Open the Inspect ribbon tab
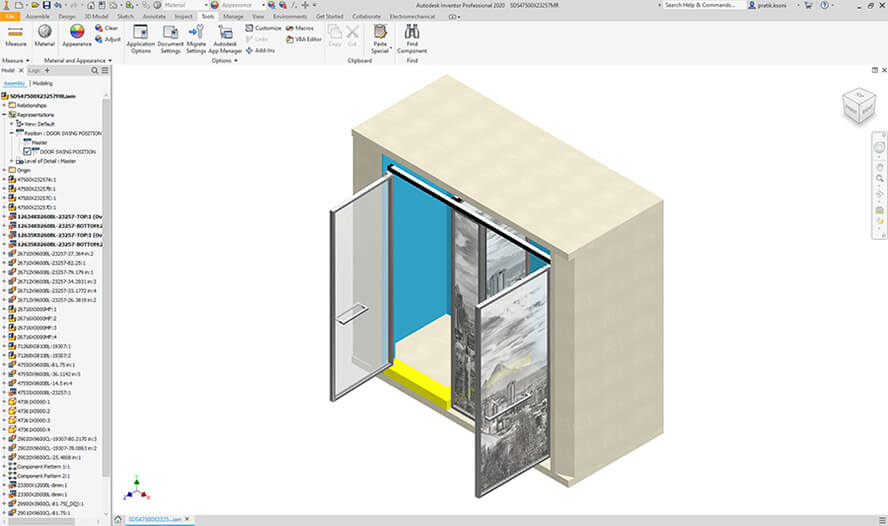Screen dimensions: 888x526 (x=184, y=17)
